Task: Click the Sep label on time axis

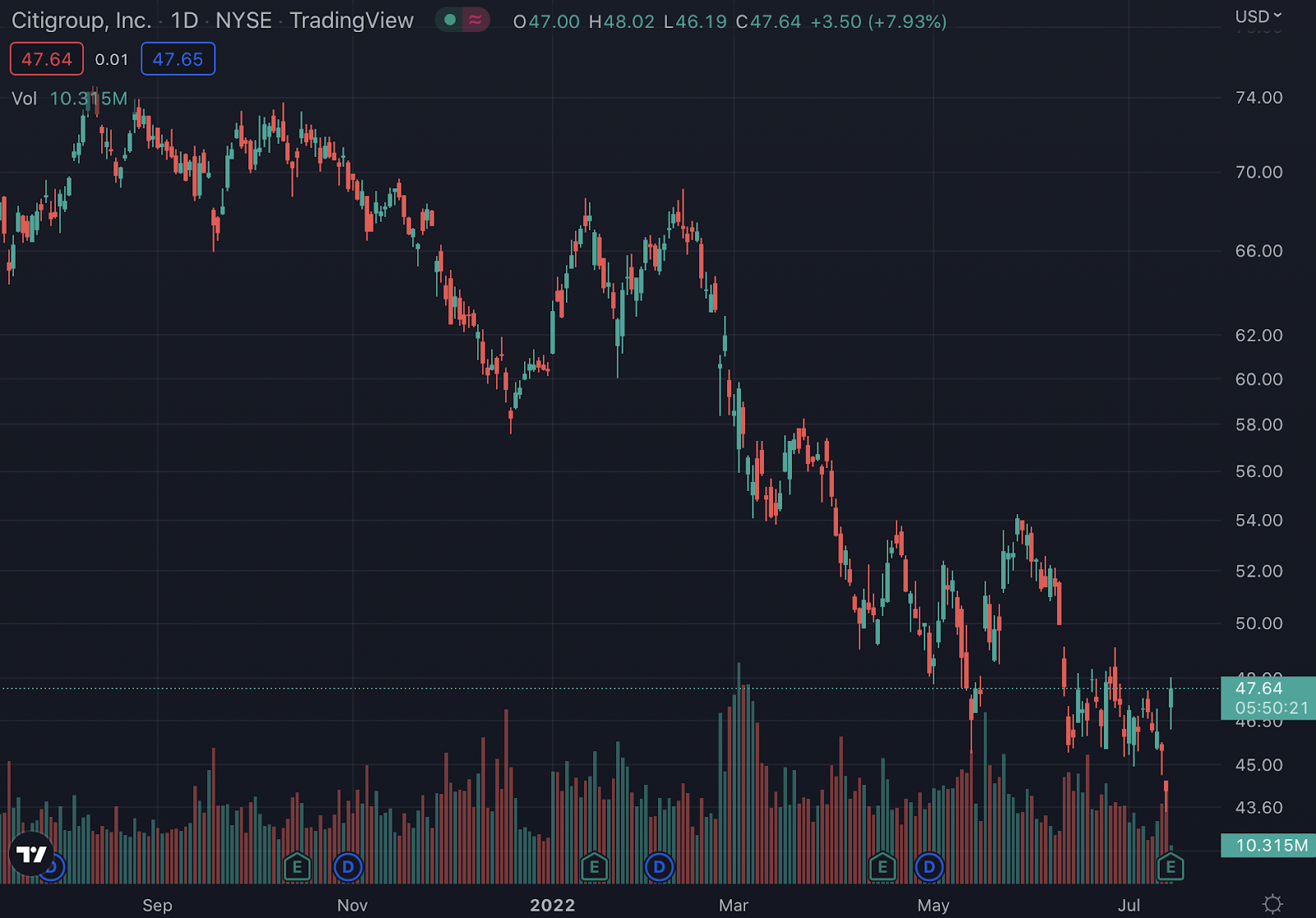Action: (157, 906)
